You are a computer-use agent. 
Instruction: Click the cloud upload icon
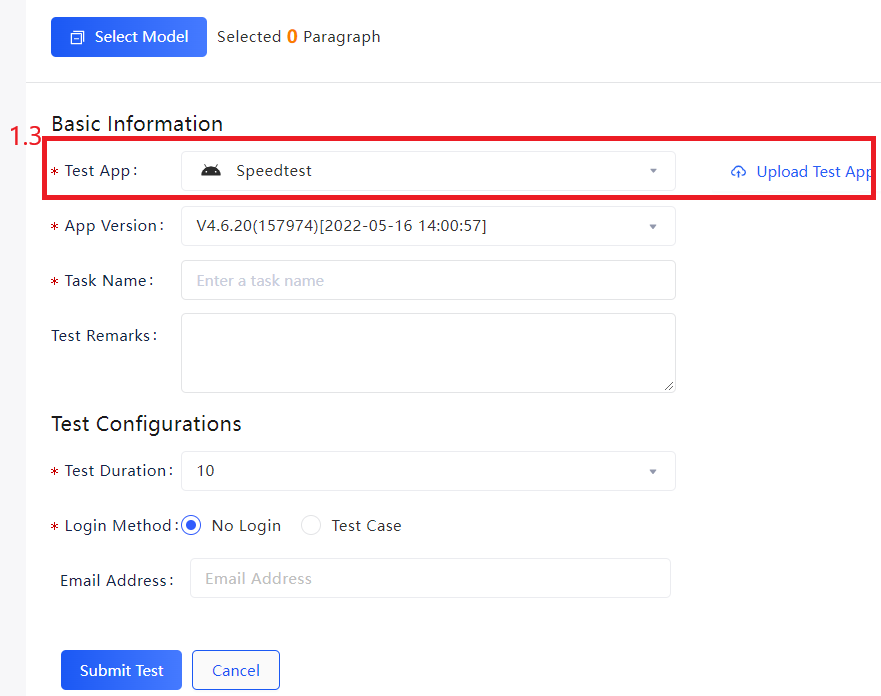pyautogui.click(x=738, y=172)
